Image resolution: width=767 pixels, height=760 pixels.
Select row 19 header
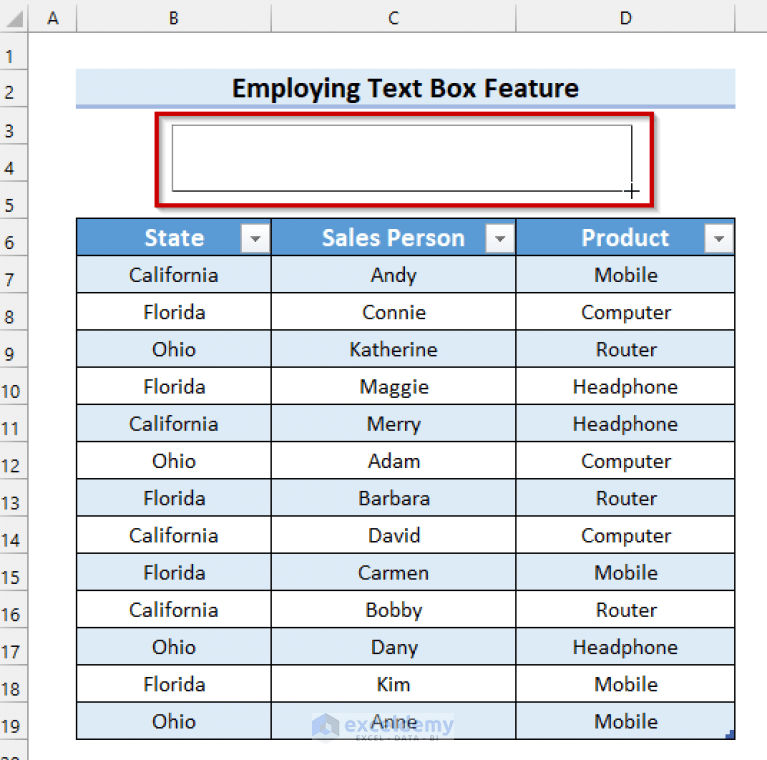(x=13, y=721)
